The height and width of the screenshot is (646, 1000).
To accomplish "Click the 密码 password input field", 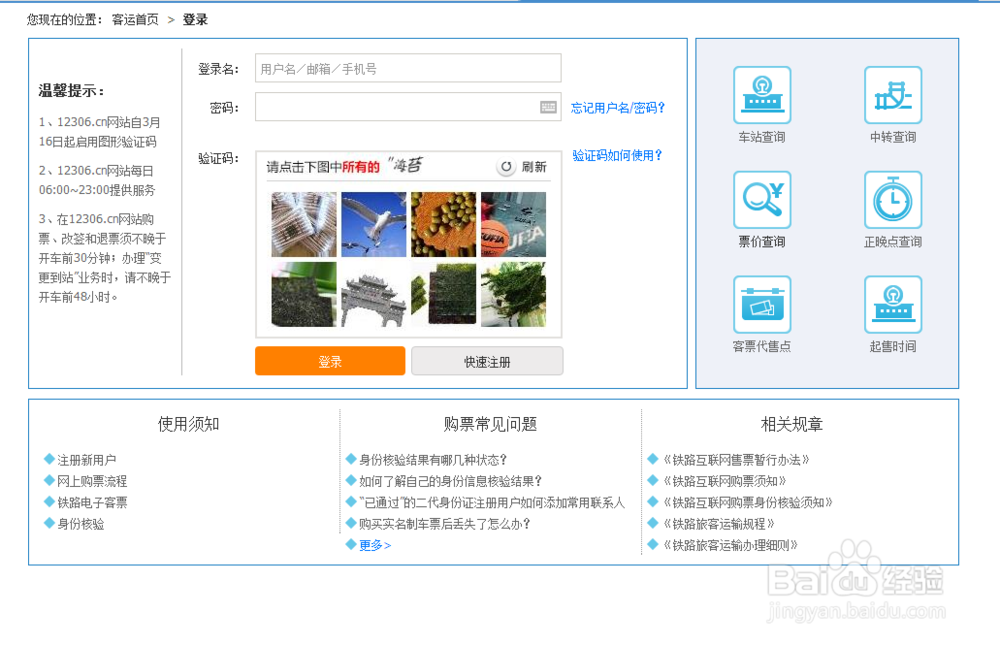I will (x=408, y=106).
